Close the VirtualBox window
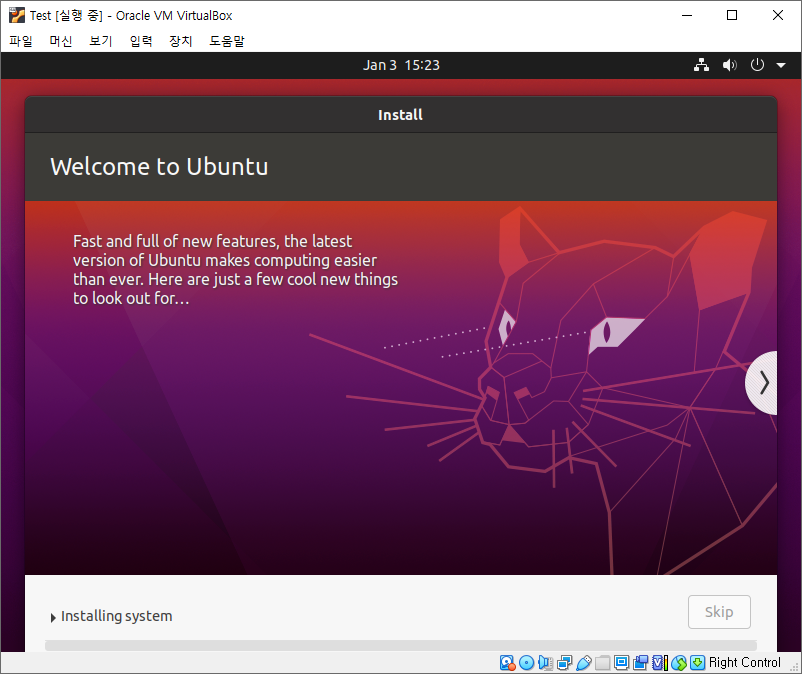The width and height of the screenshot is (802, 674). pyautogui.click(x=777, y=15)
